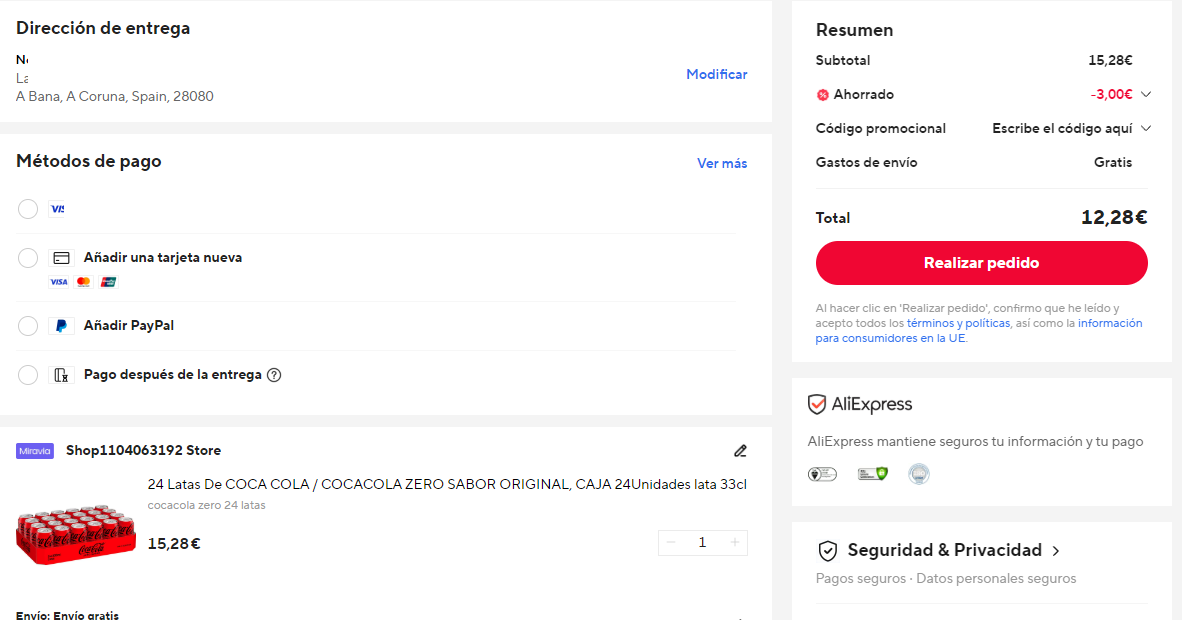This screenshot has height=620, width=1182.
Task: Click the Realizar pedido button
Action: (981, 263)
